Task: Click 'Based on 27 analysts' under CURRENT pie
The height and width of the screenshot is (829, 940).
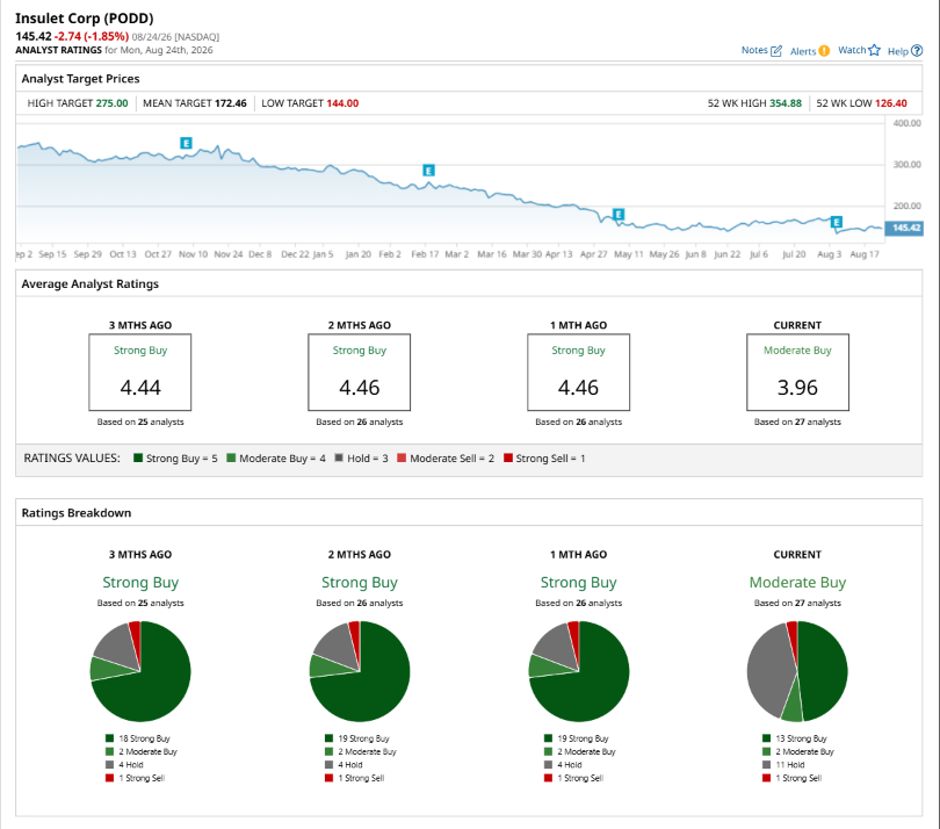Action: pos(797,603)
